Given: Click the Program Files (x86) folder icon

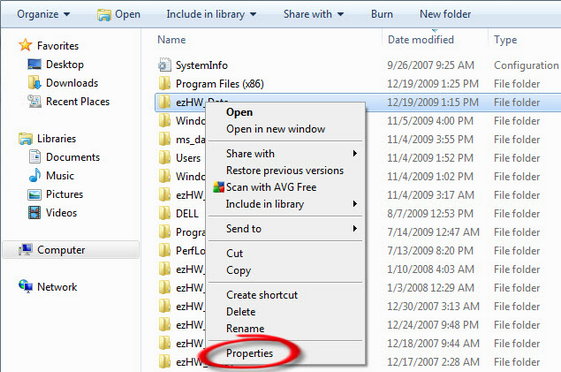Looking at the screenshot, I should (x=165, y=83).
